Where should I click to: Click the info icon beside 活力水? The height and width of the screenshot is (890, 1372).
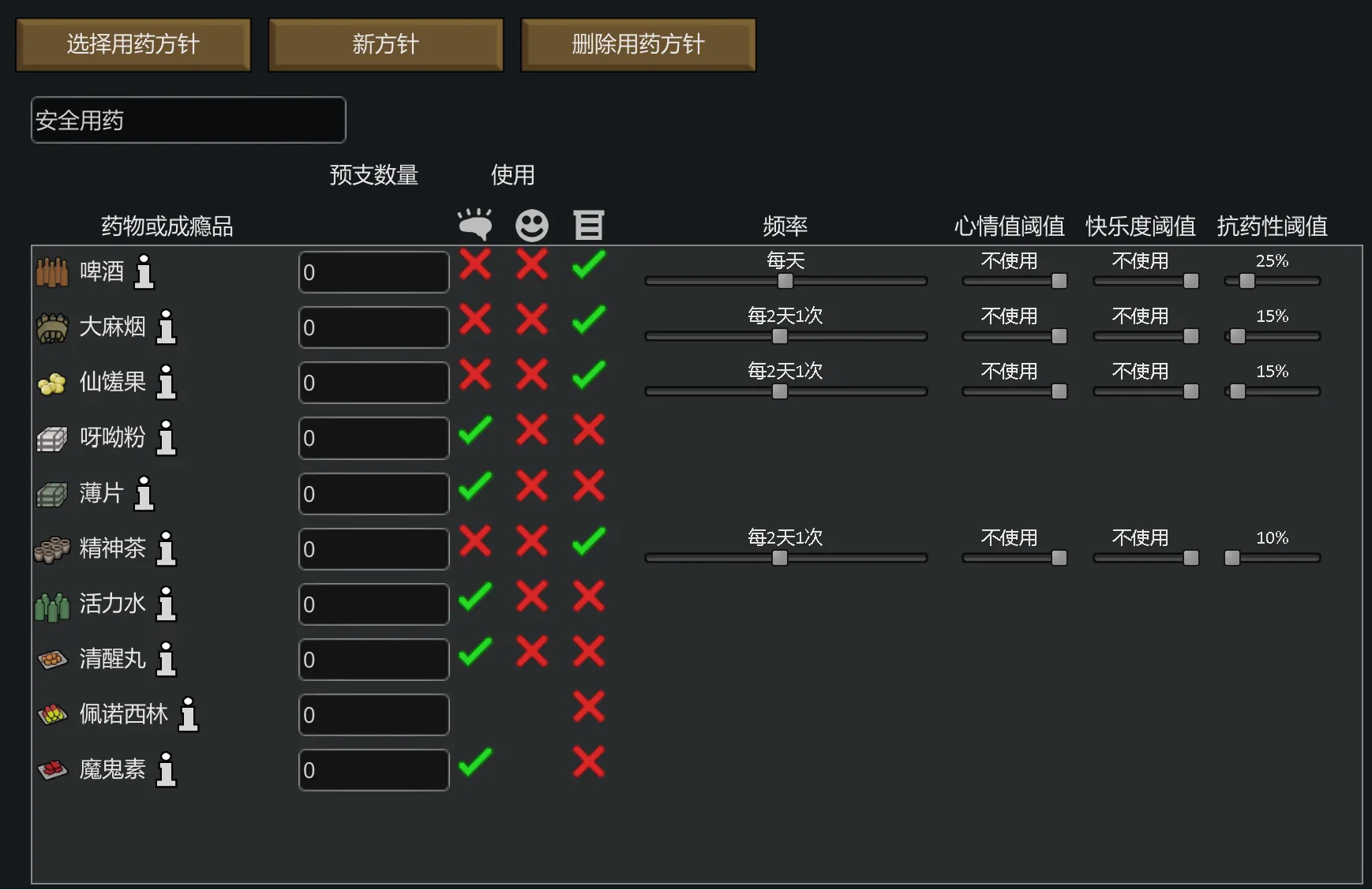[x=166, y=604]
